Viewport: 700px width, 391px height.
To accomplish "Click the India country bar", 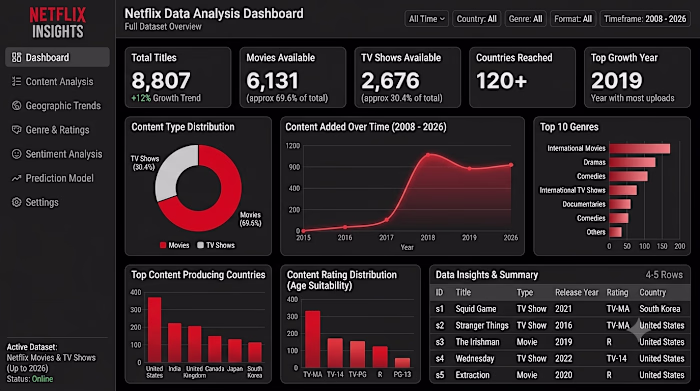I will [x=175, y=343].
